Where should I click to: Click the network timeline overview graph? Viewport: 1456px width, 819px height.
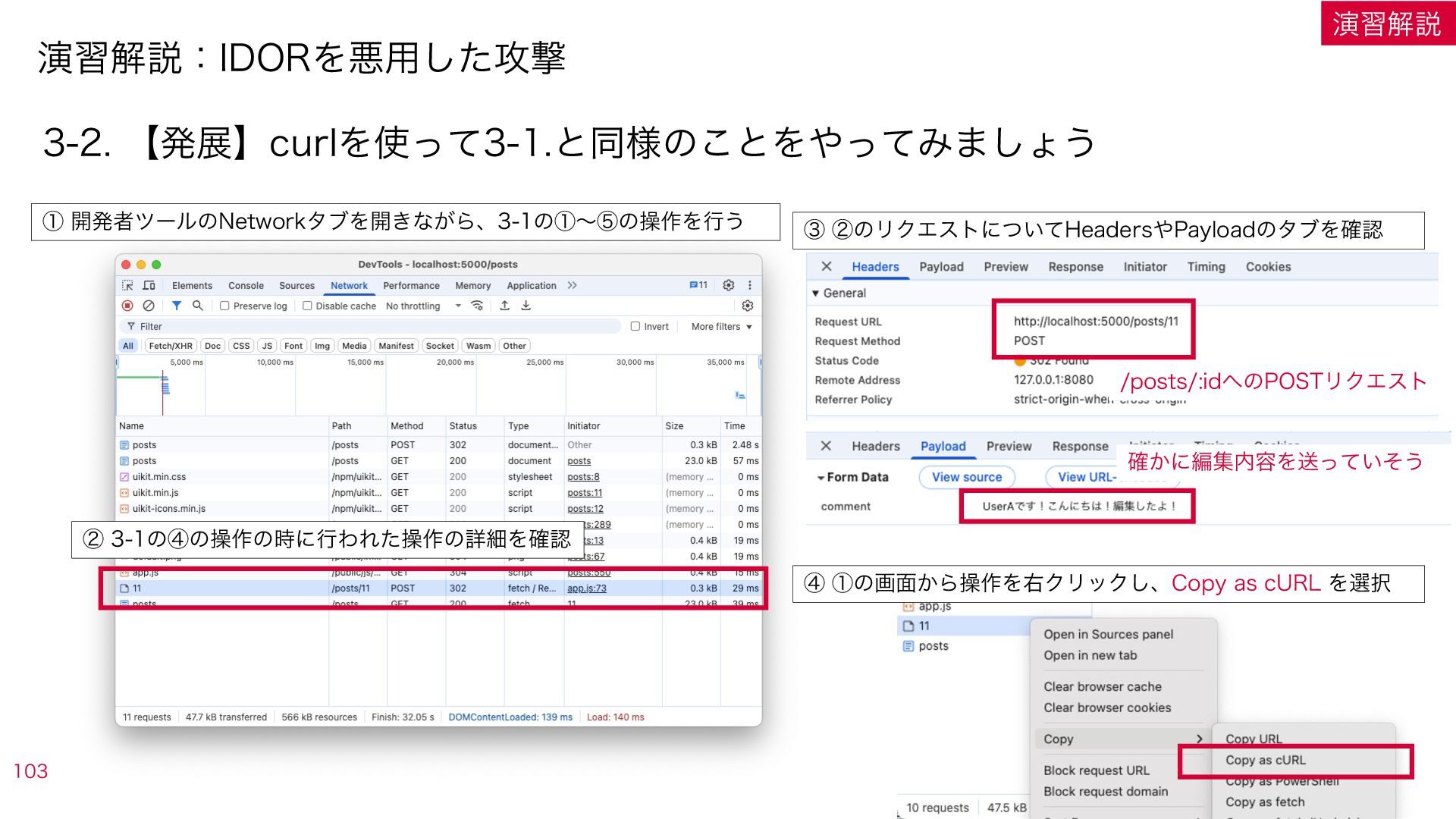coord(438,385)
